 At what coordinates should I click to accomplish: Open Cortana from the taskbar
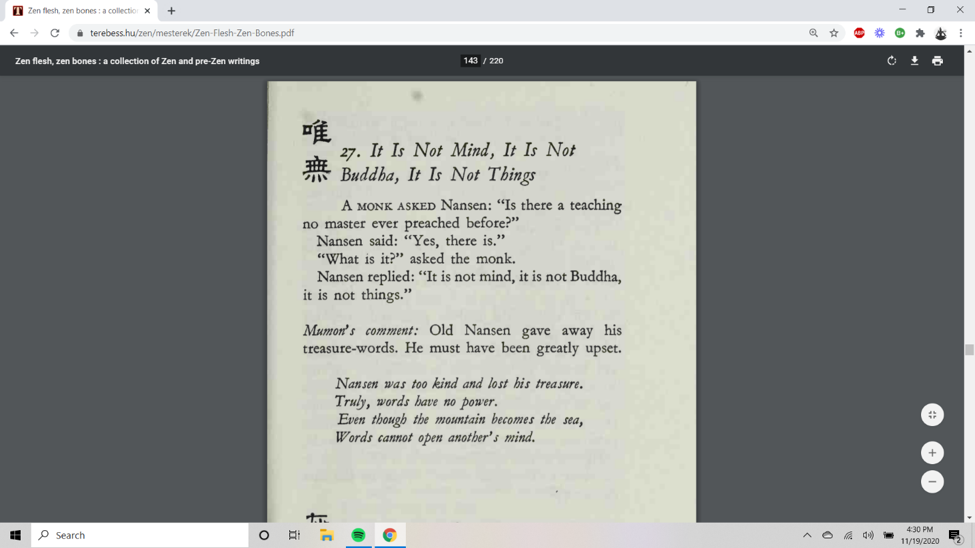264,535
